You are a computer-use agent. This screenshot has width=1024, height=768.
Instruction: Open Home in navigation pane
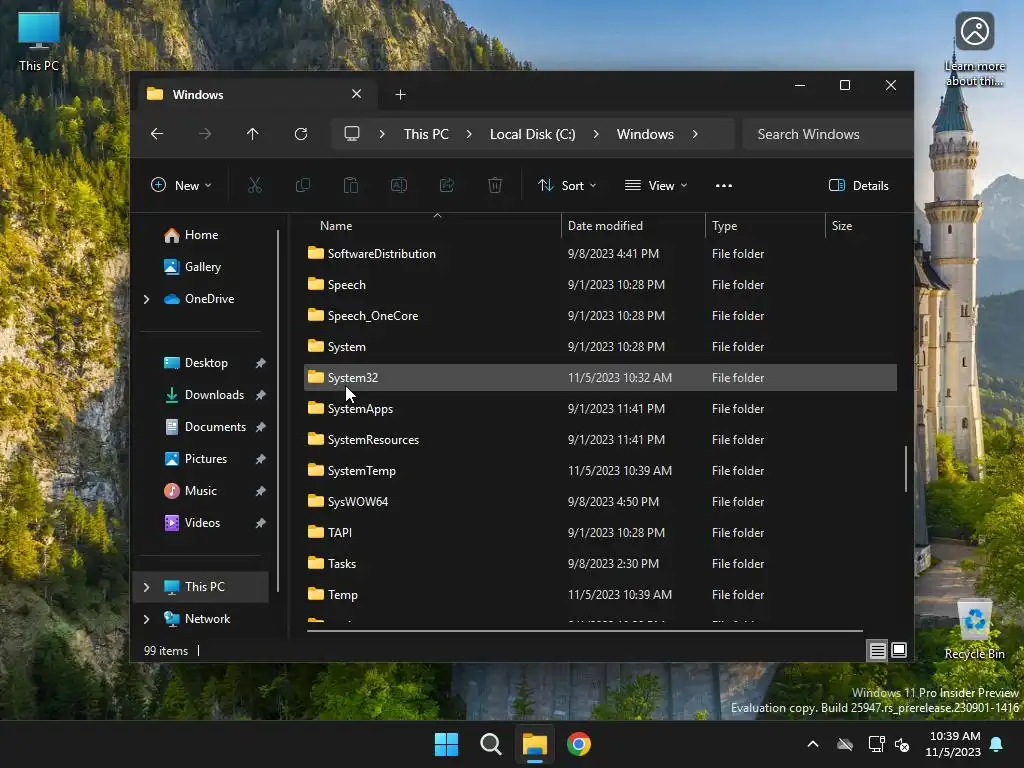202,235
